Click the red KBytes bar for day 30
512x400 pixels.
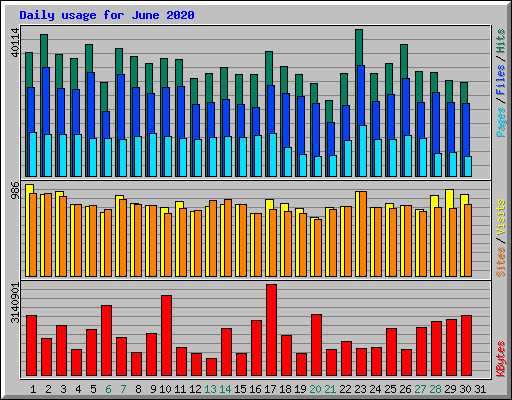point(466,345)
